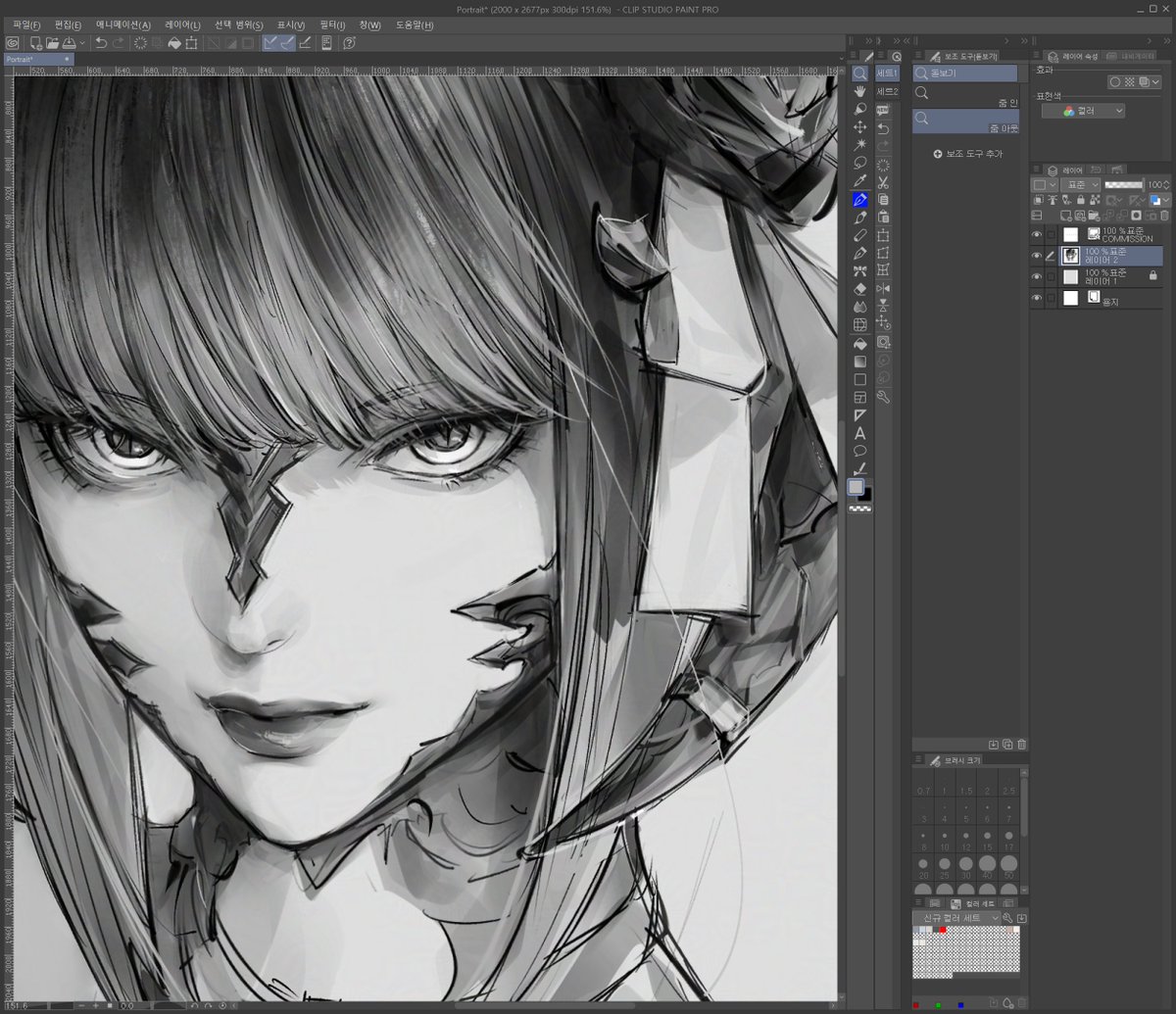
Task: Open the 레이어(L) menu
Action: coord(182,24)
